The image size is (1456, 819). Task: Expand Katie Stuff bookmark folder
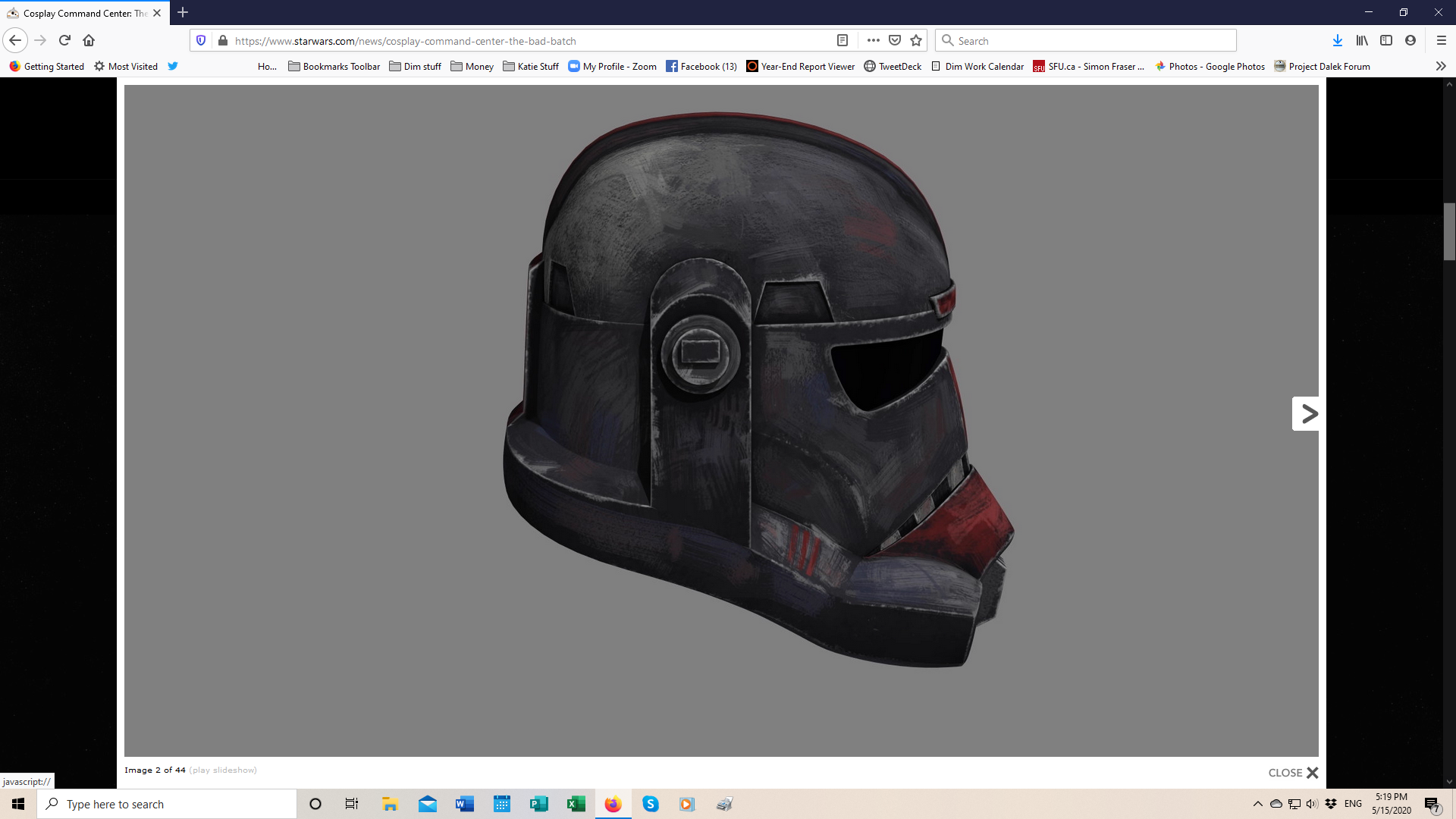click(x=531, y=66)
